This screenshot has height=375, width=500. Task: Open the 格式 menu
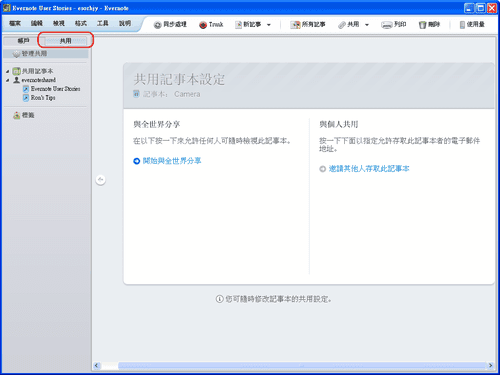point(81,23)
